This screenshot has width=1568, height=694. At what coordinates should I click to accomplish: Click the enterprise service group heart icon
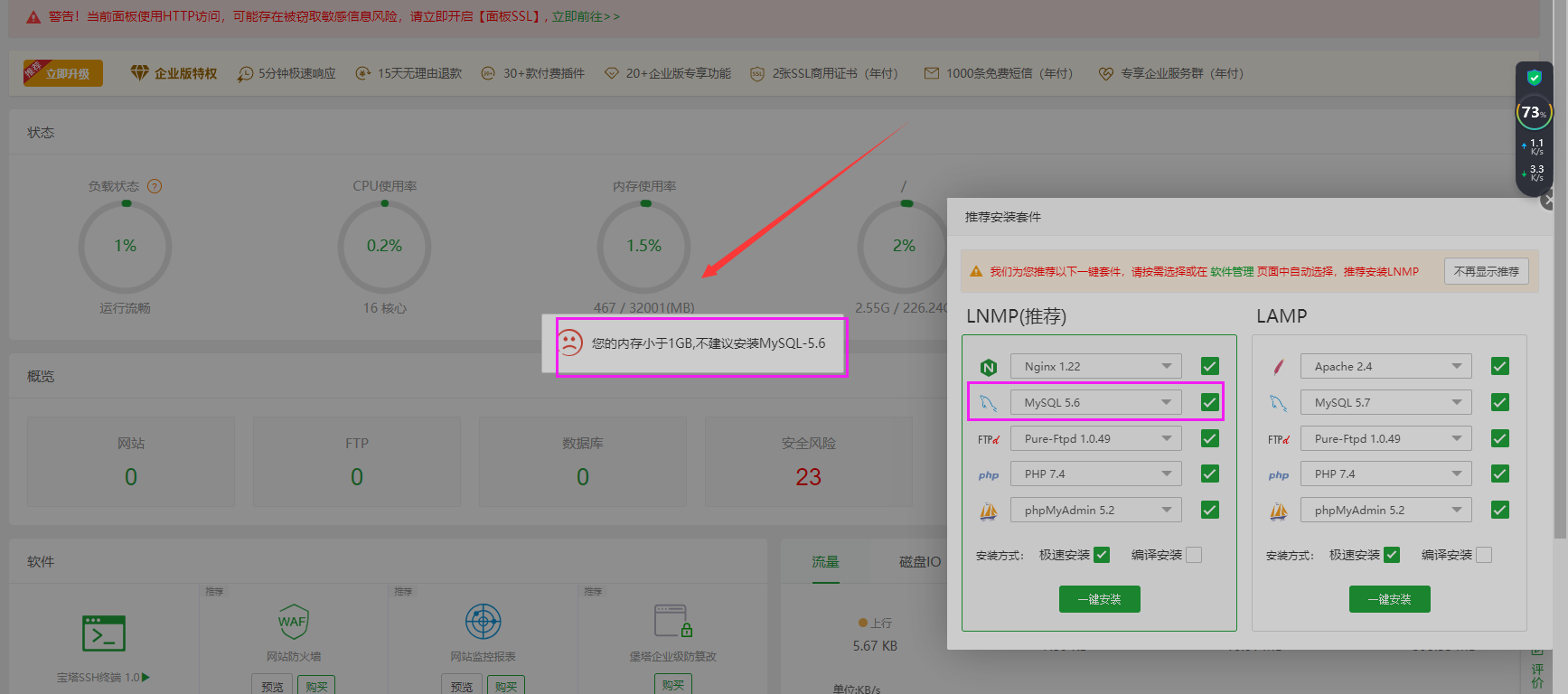1106,74
